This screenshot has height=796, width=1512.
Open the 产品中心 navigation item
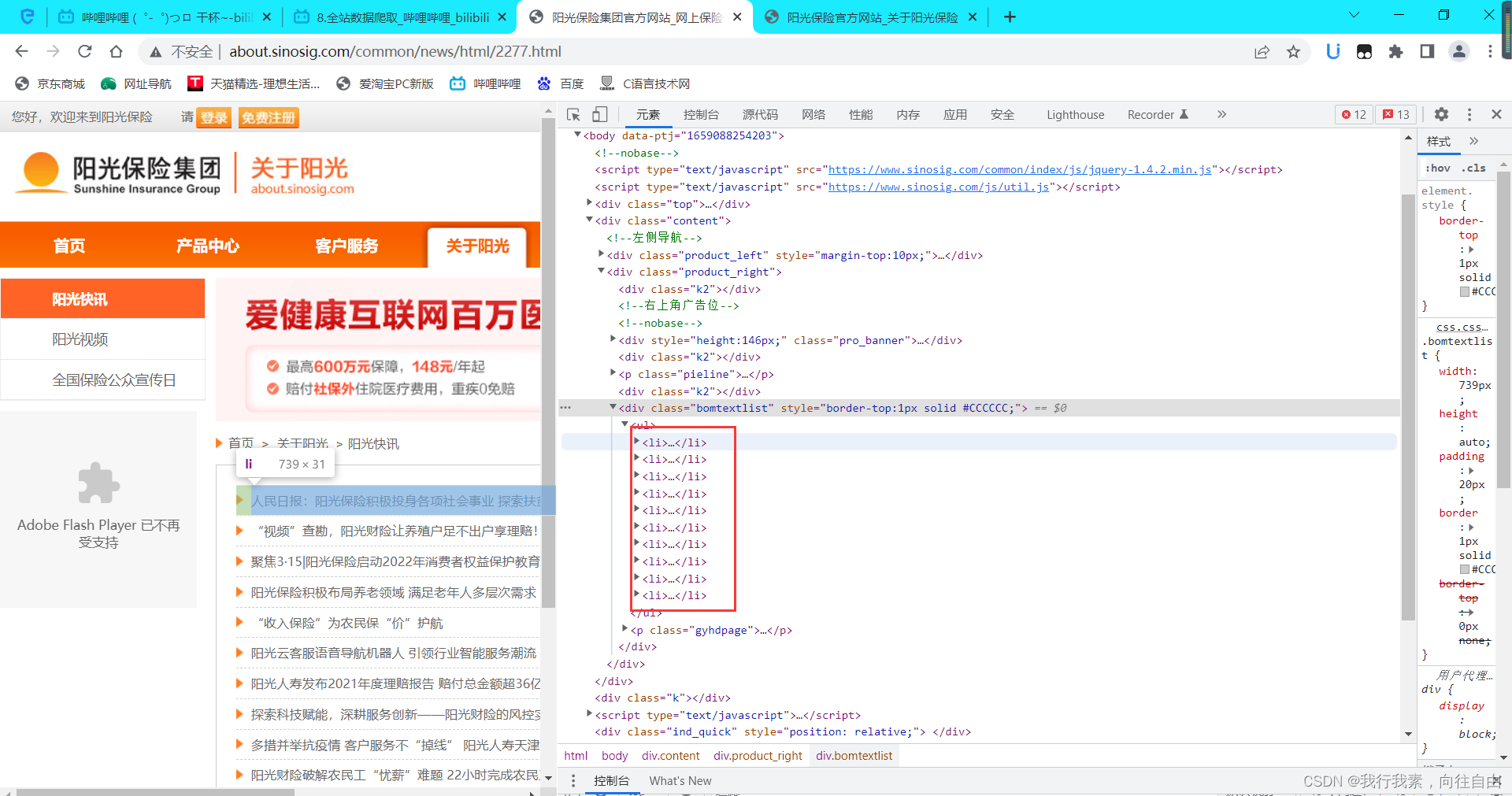point(208,246)
